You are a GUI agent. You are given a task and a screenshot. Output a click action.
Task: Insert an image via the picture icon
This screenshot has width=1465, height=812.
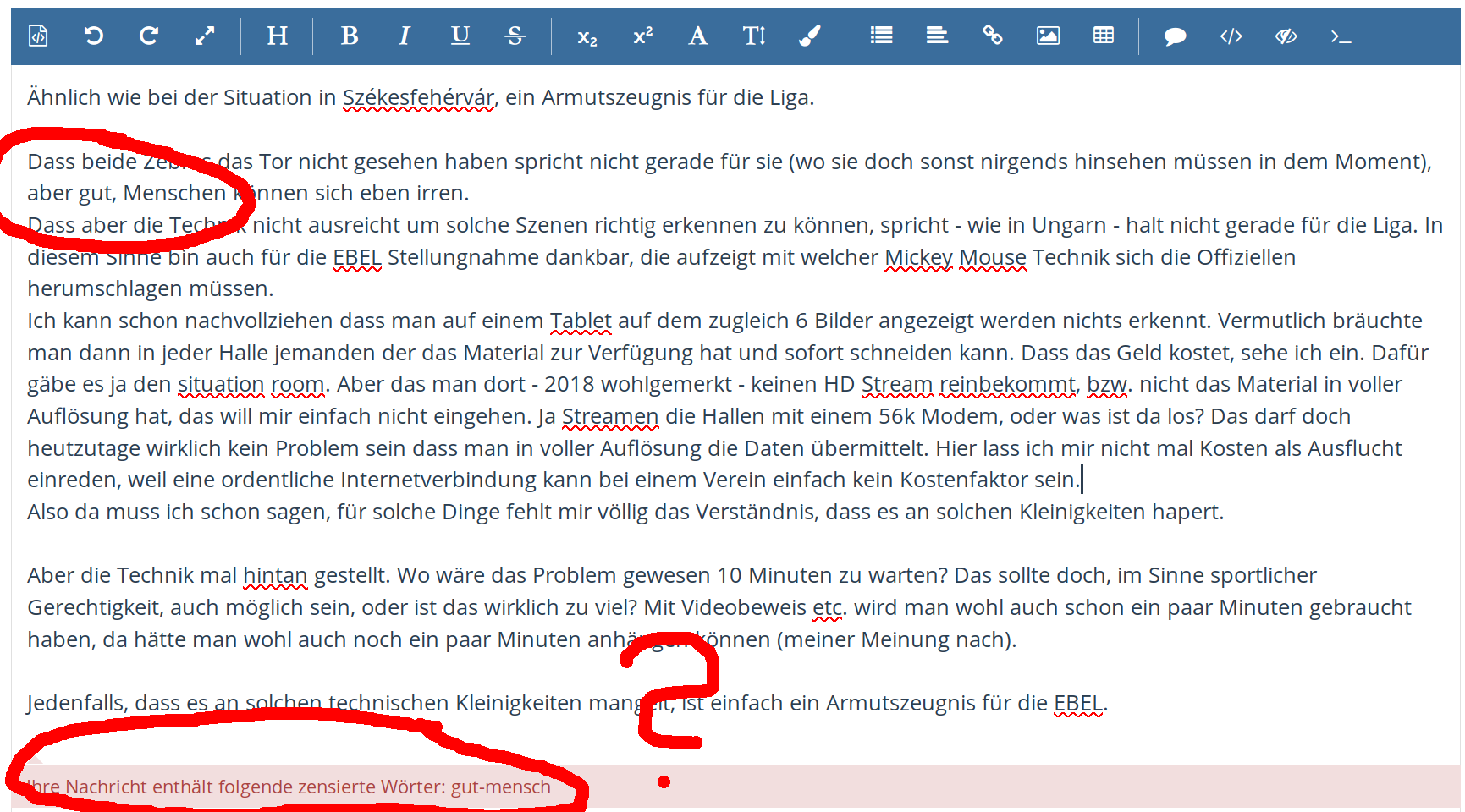tap(1048, 36)
